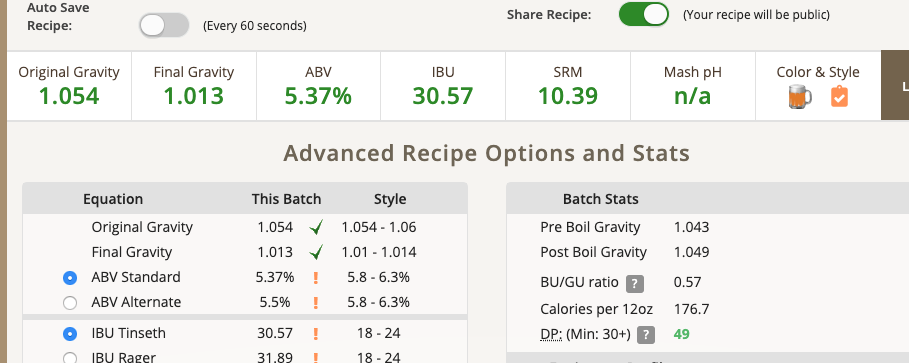Image resolution: width=909 pixels, height=363 pixels.
Task: Click the SRM 10.39 summary value
Action: (x=568, y=96)
